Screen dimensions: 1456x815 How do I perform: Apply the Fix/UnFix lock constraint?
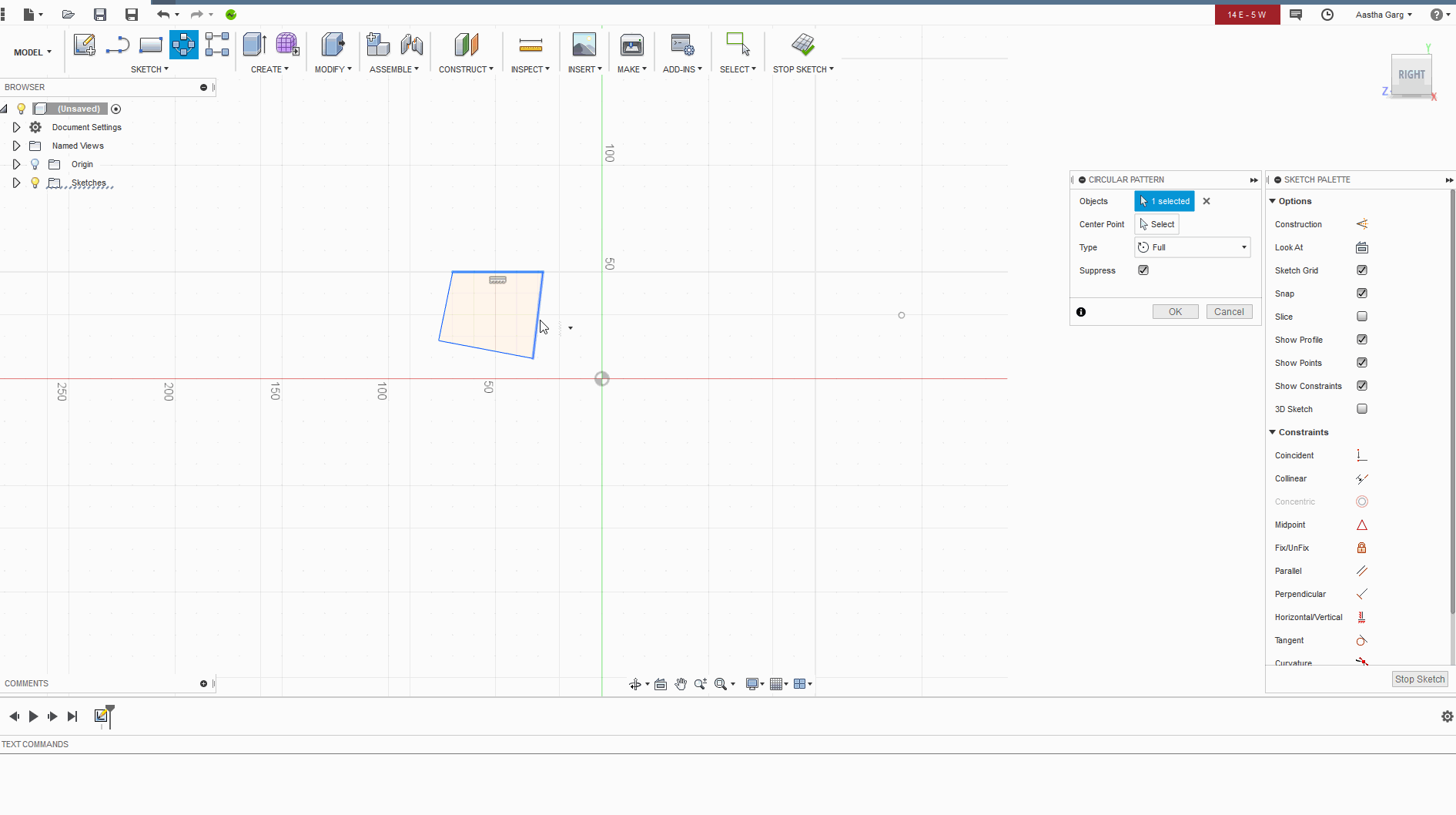coord(1361,548)
